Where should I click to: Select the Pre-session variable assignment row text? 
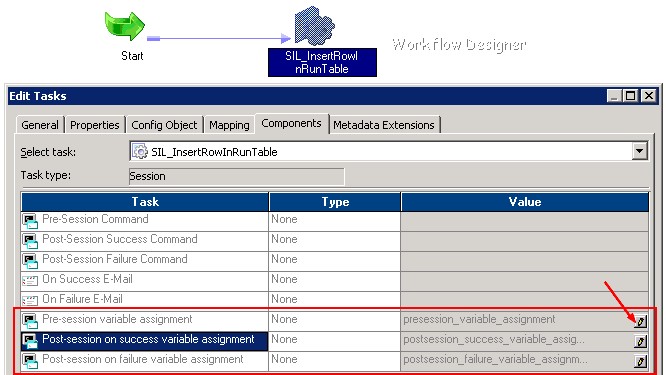coord(117,319)
